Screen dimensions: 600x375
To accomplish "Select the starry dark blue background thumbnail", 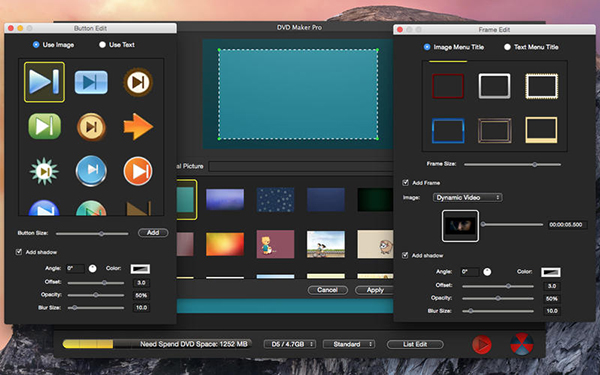I will point(275,199).
